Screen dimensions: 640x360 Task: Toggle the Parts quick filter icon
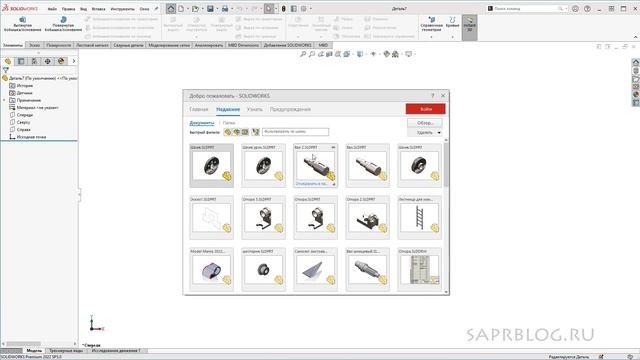(227, 132)
